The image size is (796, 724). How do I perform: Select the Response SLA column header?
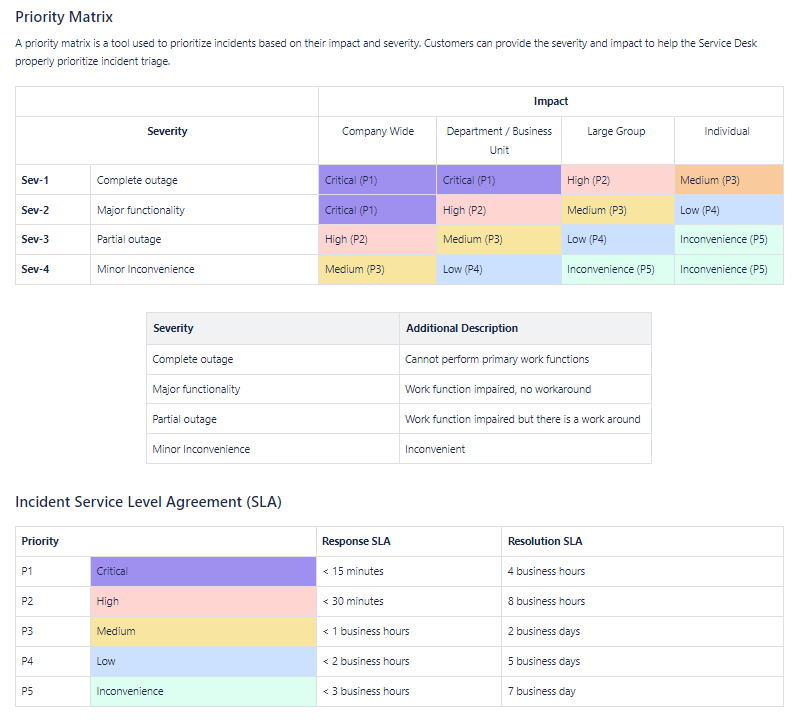(x=356, y=541)
